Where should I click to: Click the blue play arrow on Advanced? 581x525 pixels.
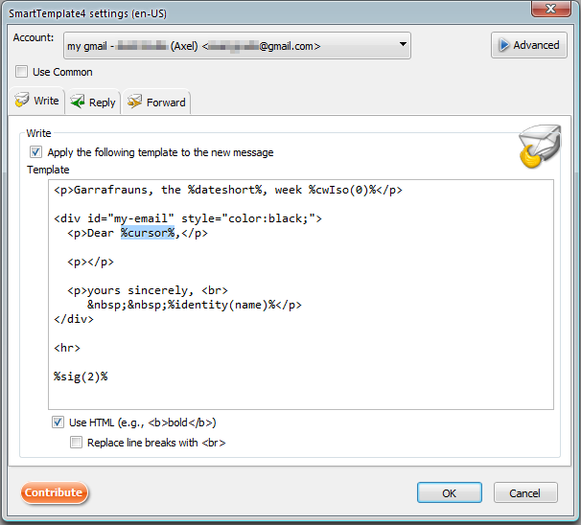pos(504,45)
